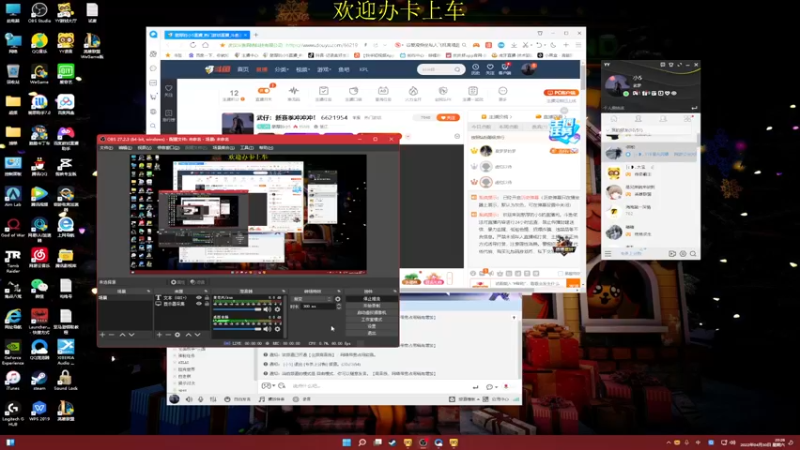Adjust the first mixer channel volume slider
The width and height of the screenshot is (800, 450).
coord(237,309)
